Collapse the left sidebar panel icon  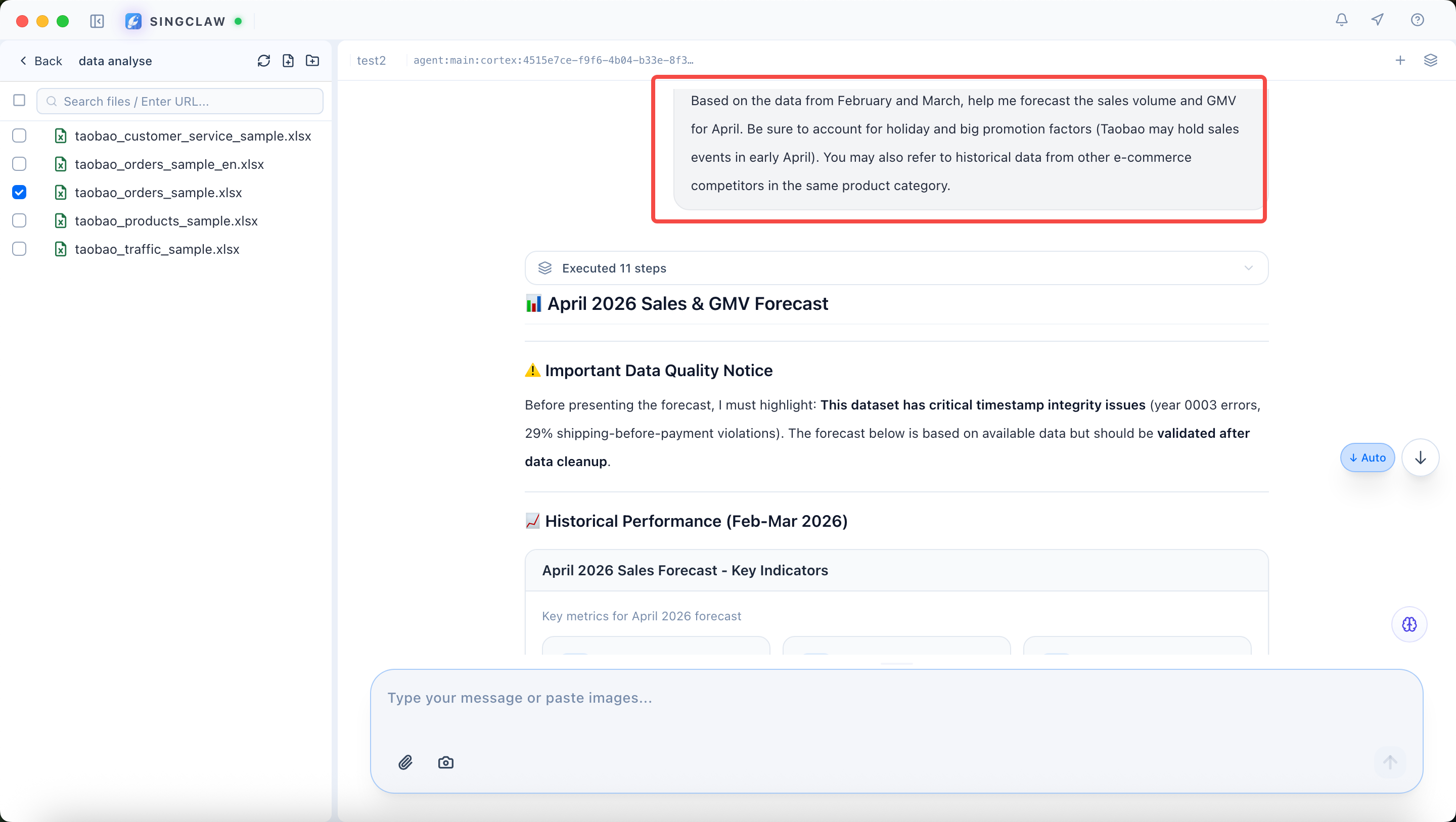[x=97, y=21]
